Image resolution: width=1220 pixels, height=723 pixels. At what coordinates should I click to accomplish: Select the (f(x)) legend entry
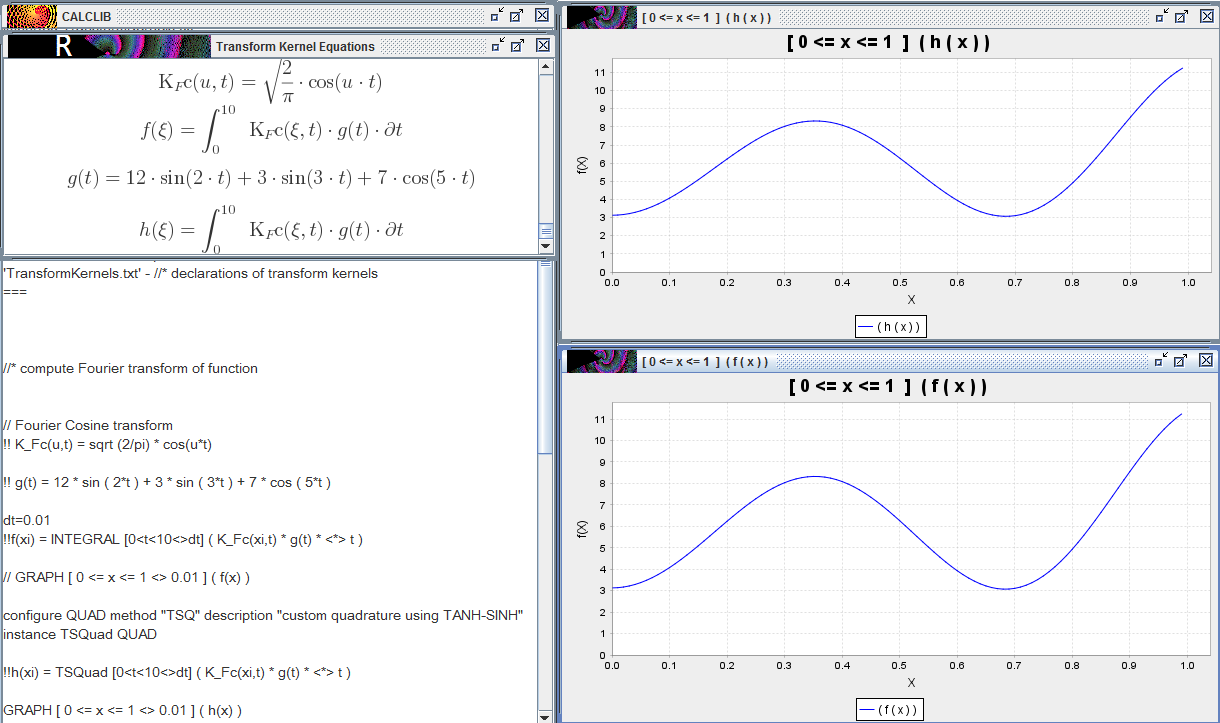click(x=890, y=709)
